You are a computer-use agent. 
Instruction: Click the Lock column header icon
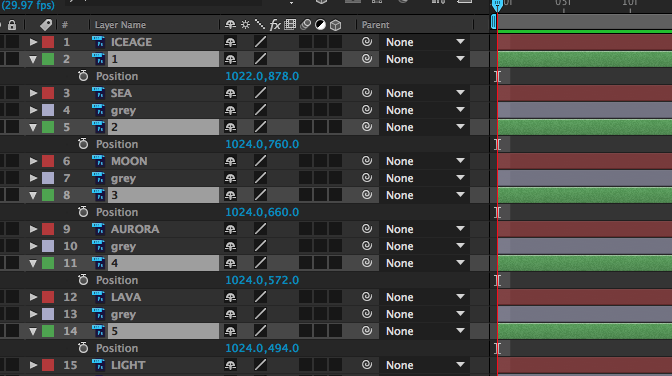(x=12, y=25)
